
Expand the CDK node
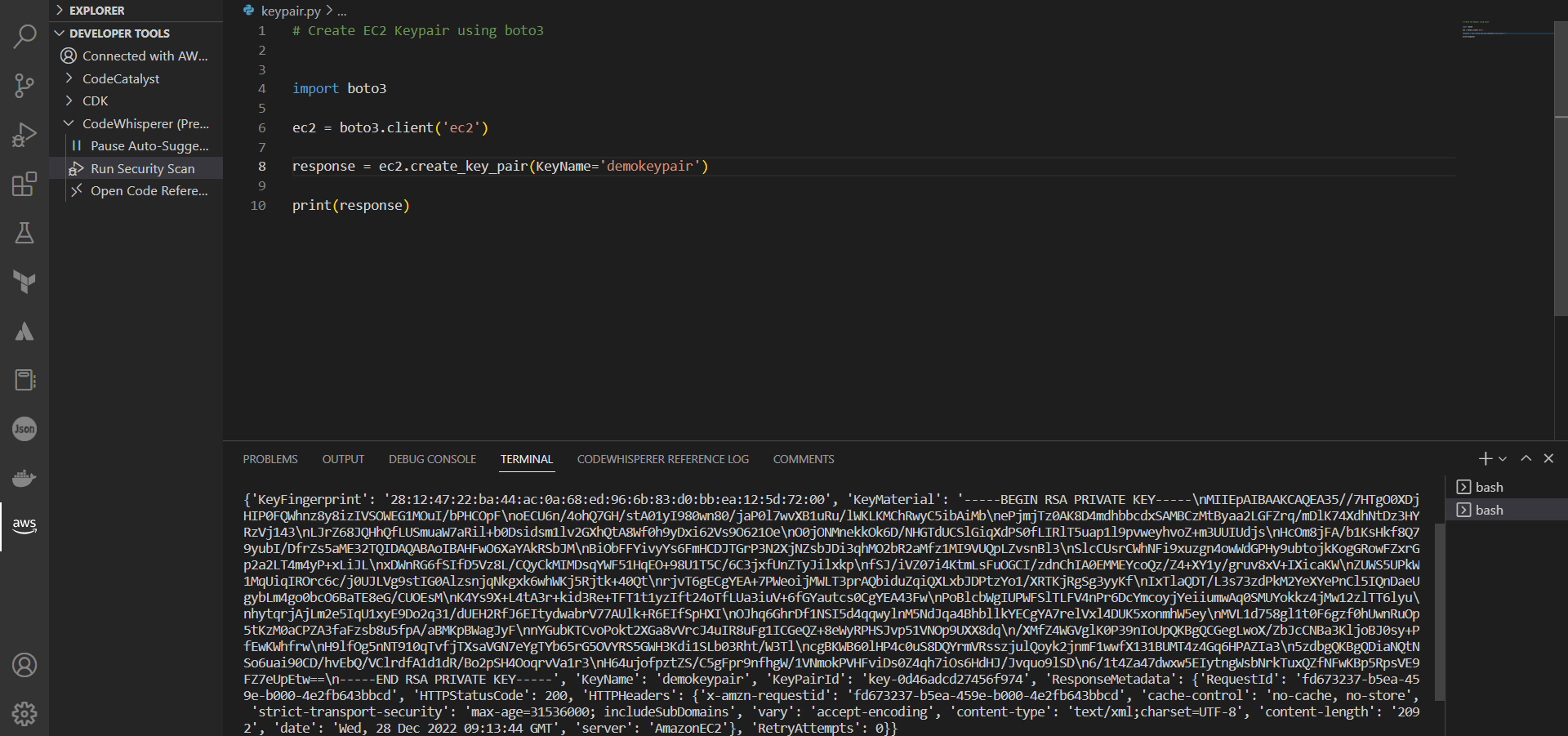pyautogui.click(x=69, y=100)
